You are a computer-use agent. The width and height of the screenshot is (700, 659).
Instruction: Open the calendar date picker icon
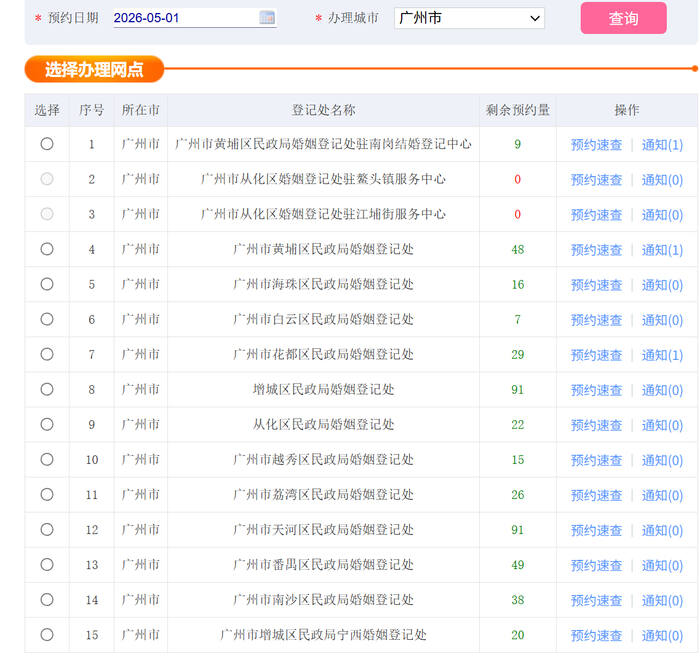[267, 17]
